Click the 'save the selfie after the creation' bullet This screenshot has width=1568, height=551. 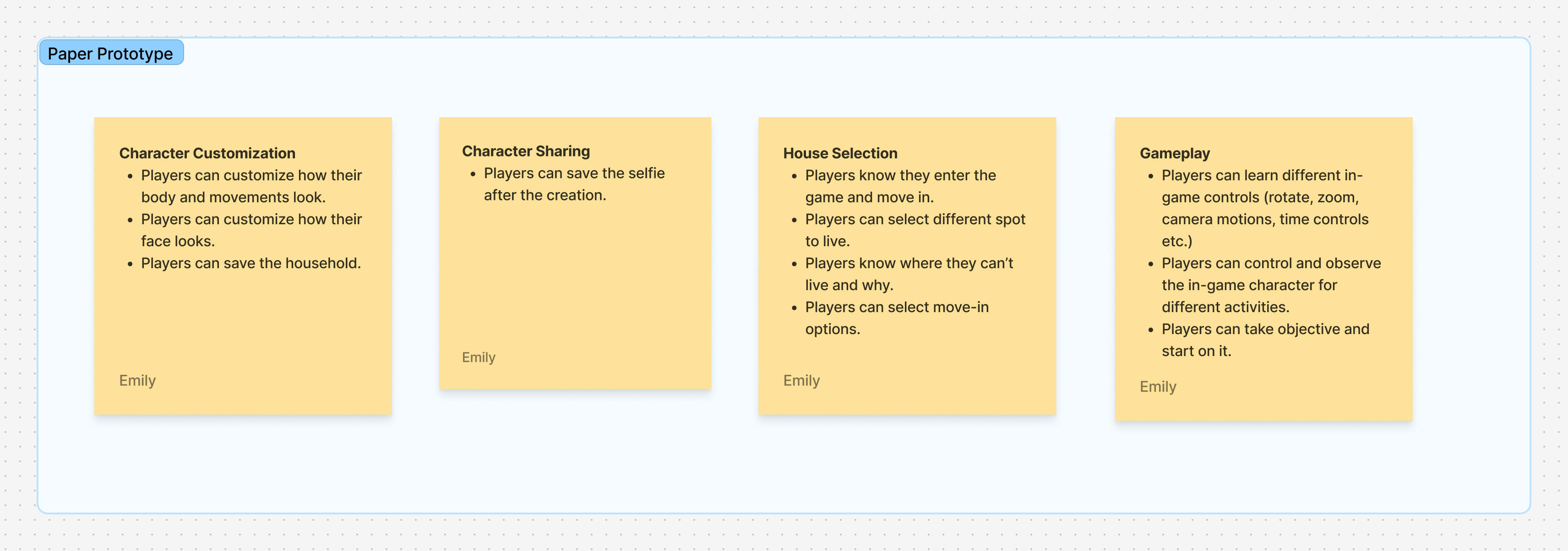573,184
